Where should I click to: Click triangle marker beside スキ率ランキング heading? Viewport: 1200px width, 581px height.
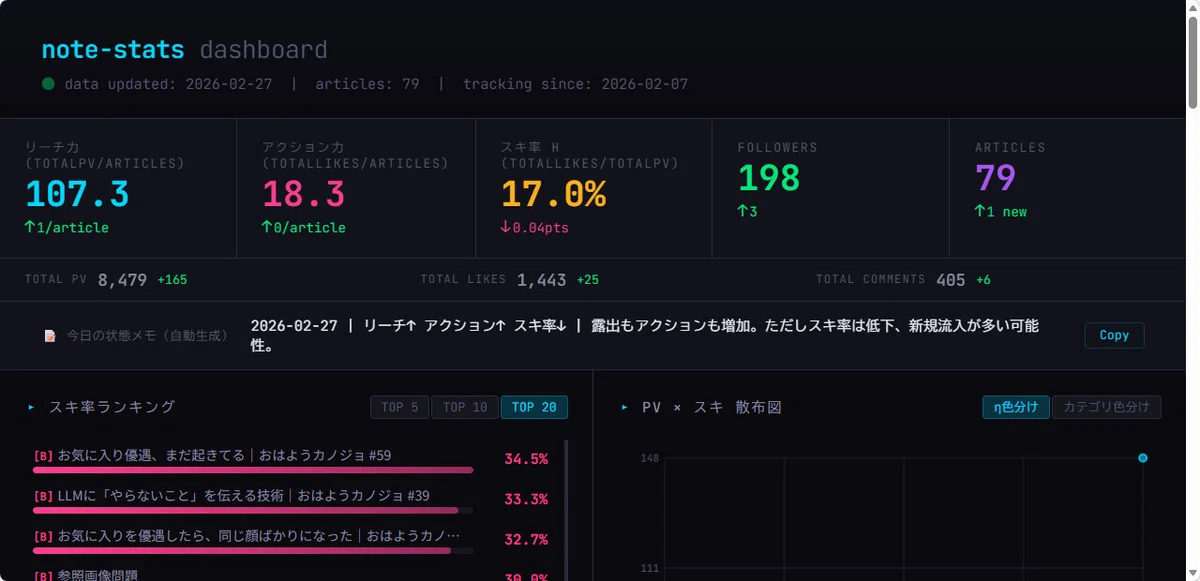31,407
